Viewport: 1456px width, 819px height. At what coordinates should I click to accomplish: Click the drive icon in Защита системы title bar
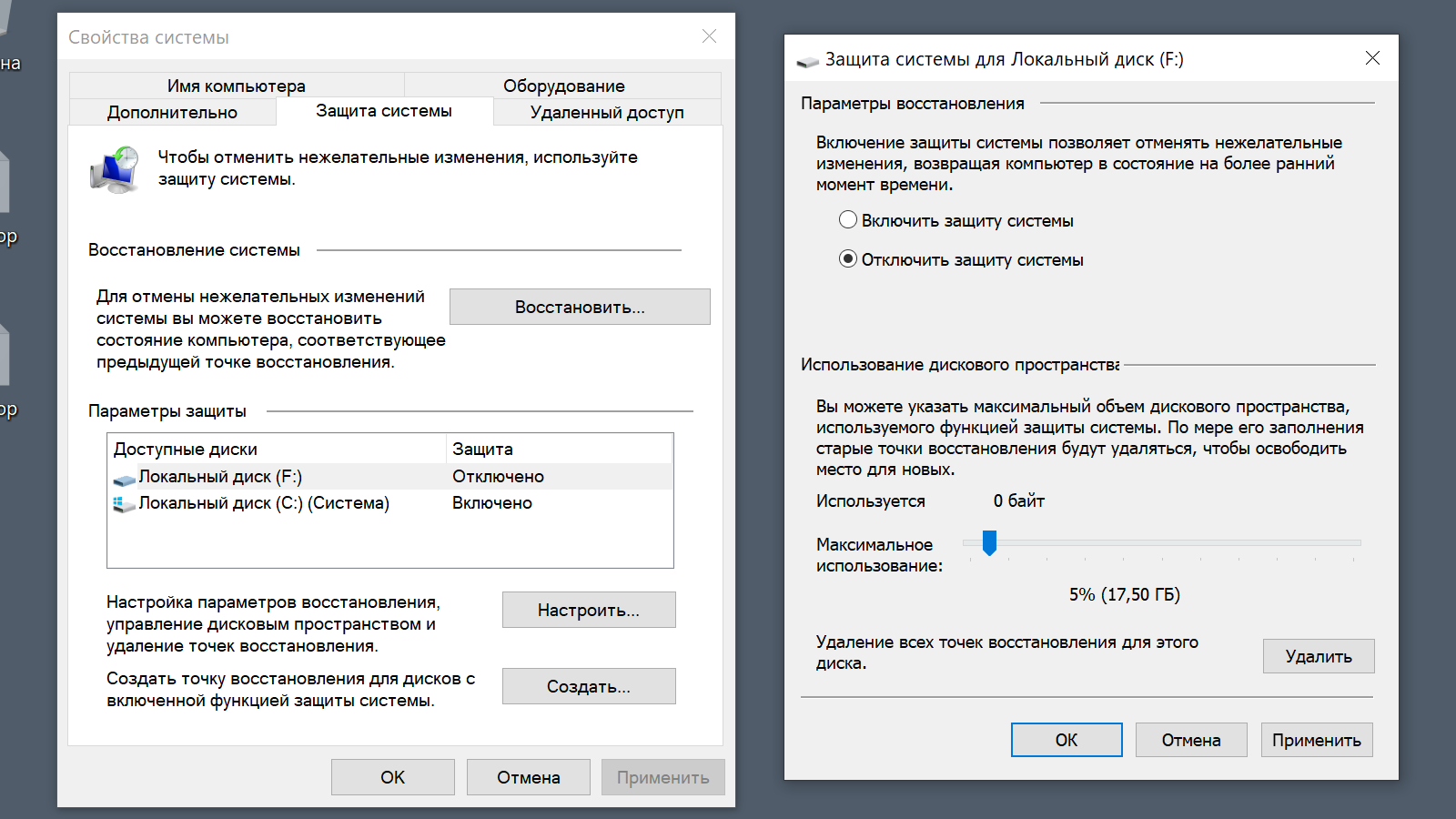click(807, 61)
